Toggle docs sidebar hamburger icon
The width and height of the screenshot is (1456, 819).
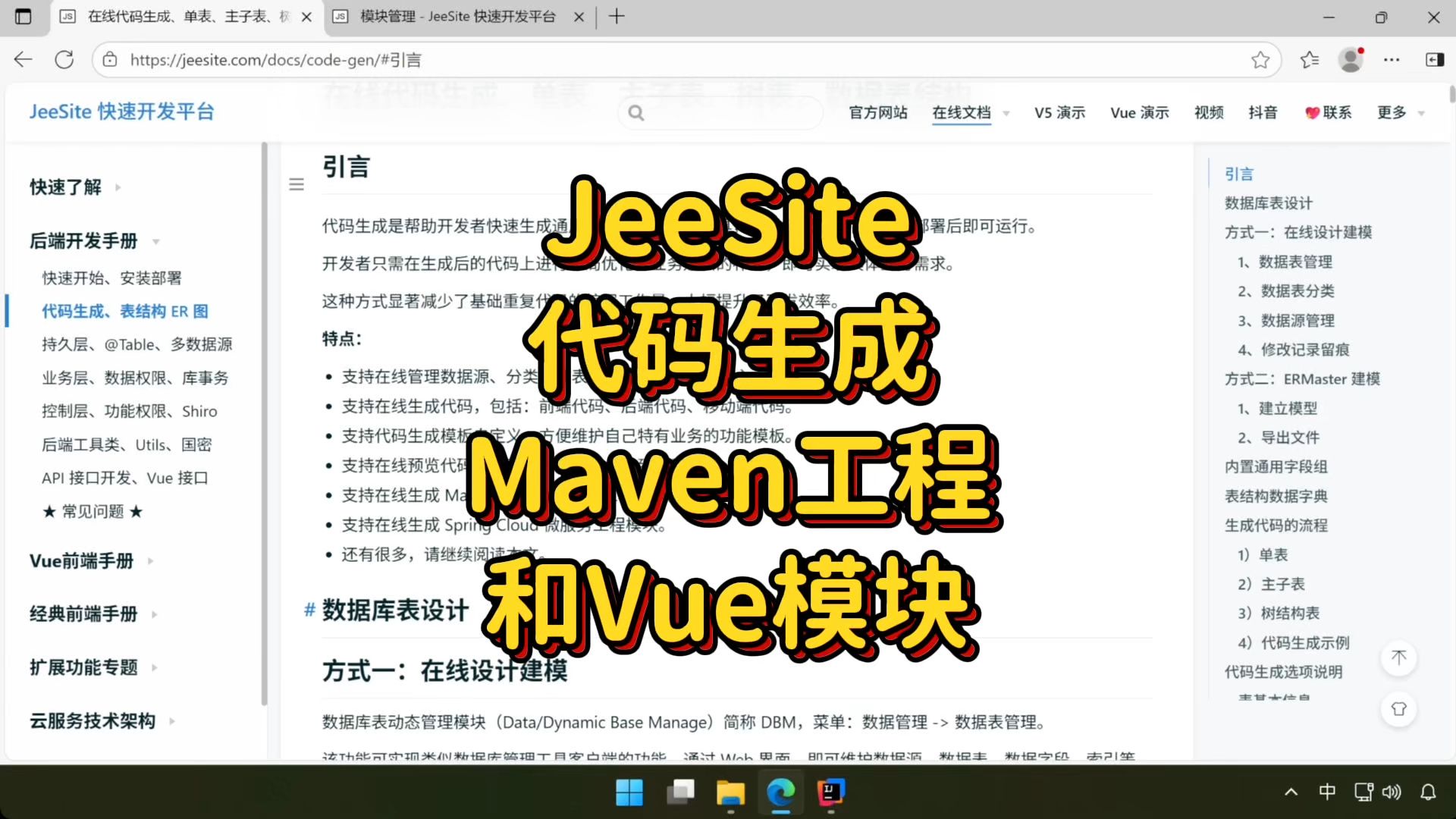pyautogui.click(x=297, y=184)
